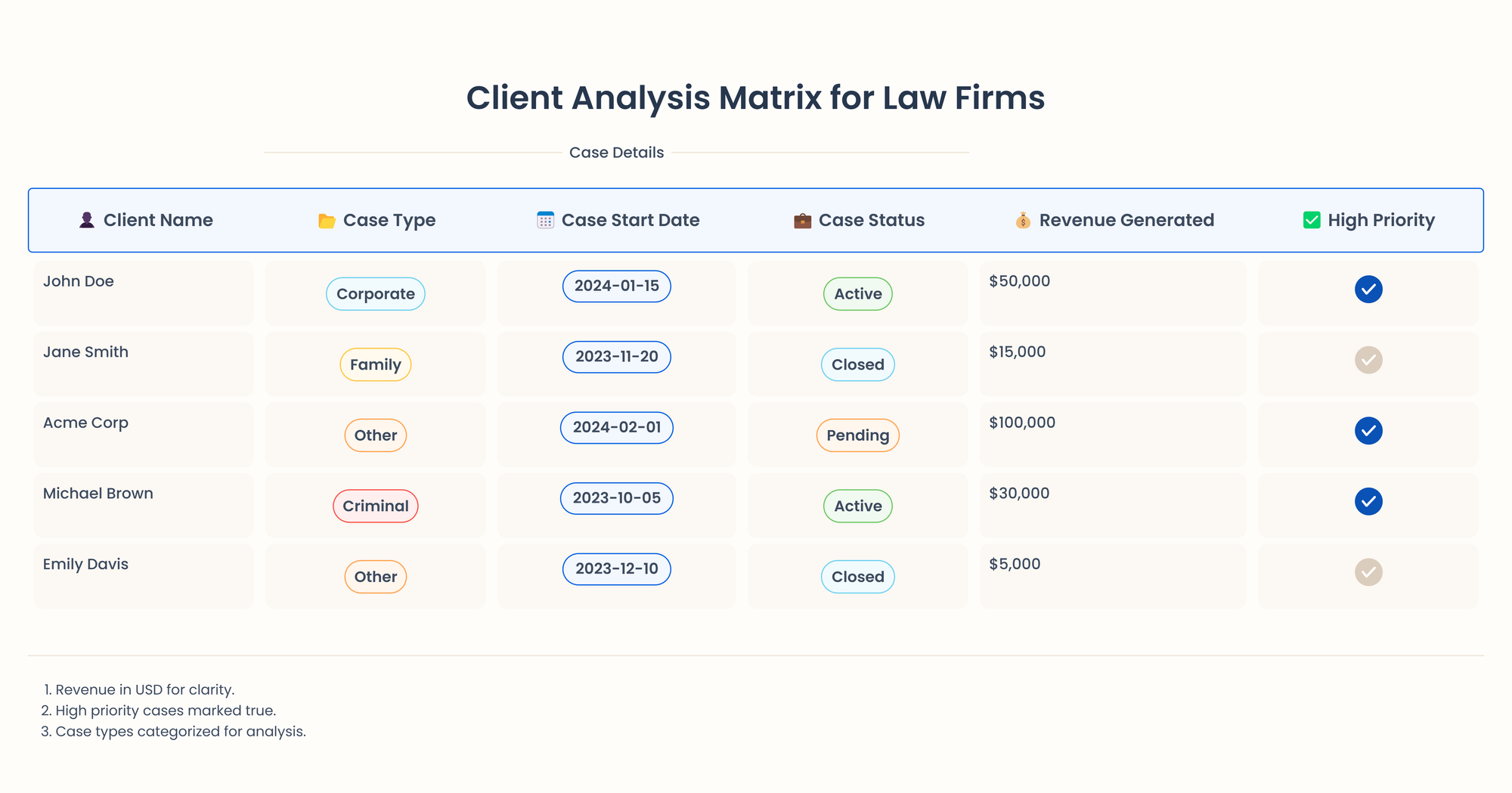1512x793 pixels.
Task: Click the 2023-11-20 start date pill
Action: tap(617, 357)
